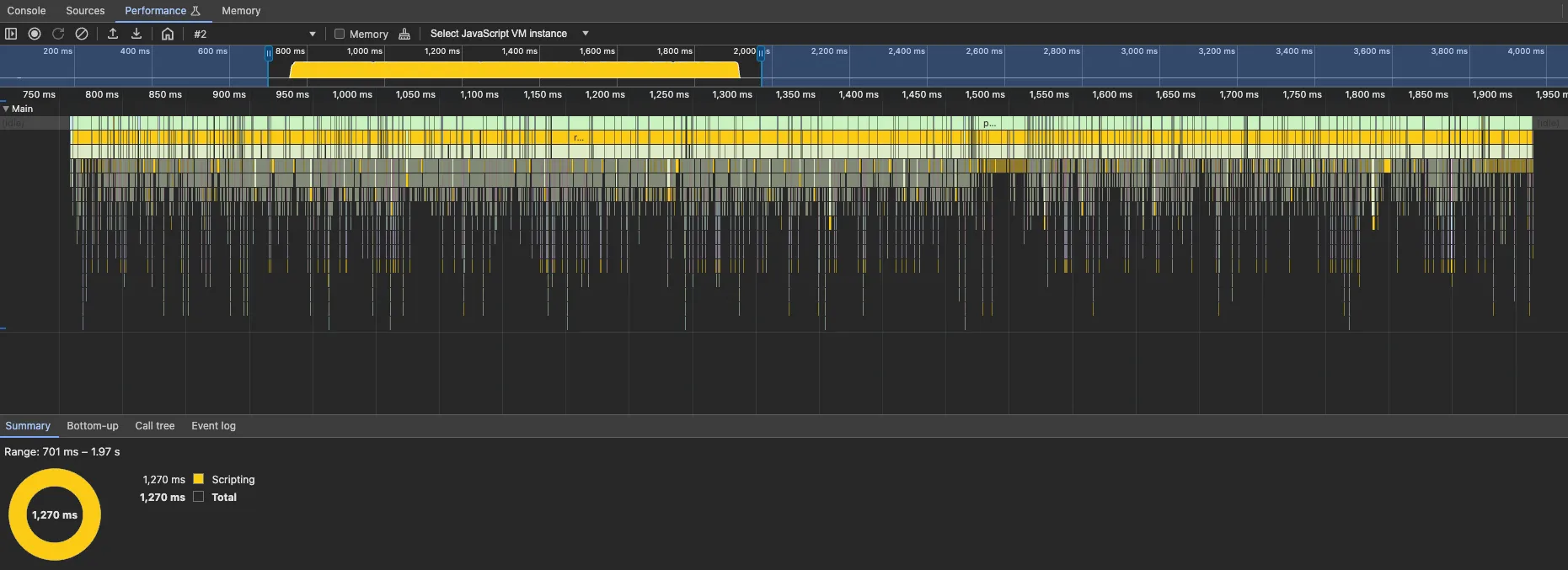Click the 'Scripting' legend label
Screen dimensions: 1568x570
[x=233, y=479]
